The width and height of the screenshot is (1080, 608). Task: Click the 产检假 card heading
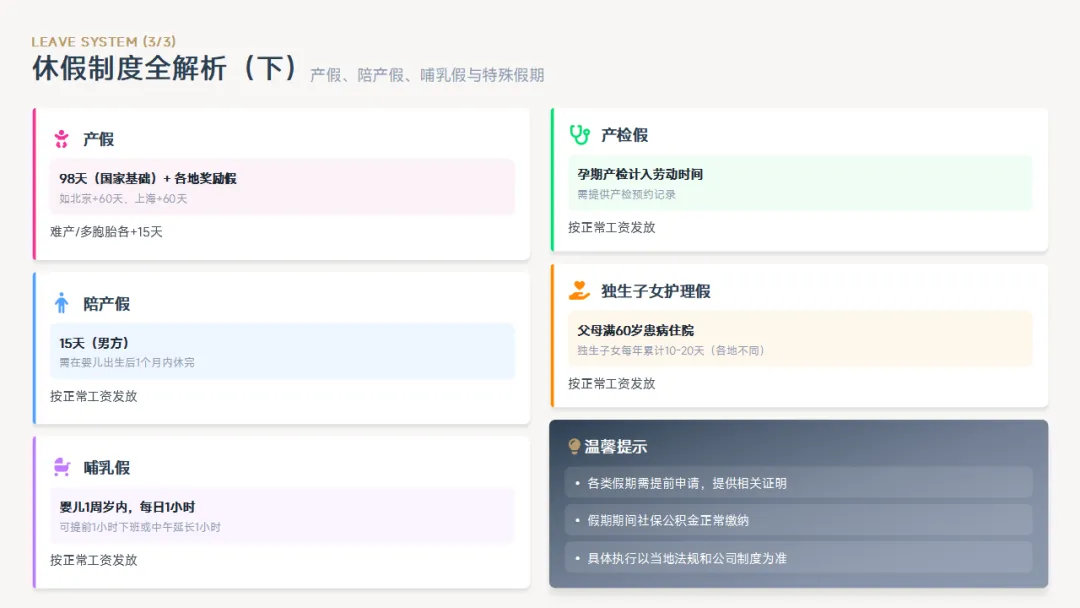625,135
